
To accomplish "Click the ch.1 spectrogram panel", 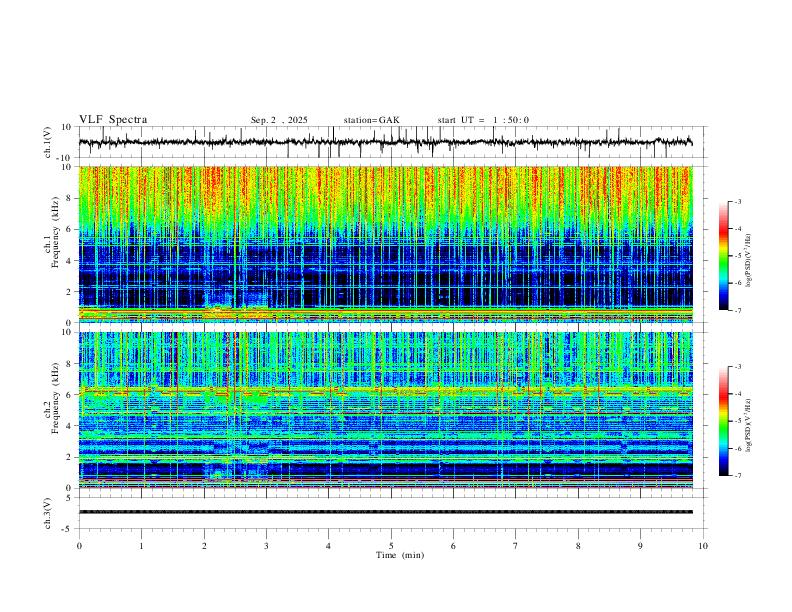I will (x=385, y=244).
